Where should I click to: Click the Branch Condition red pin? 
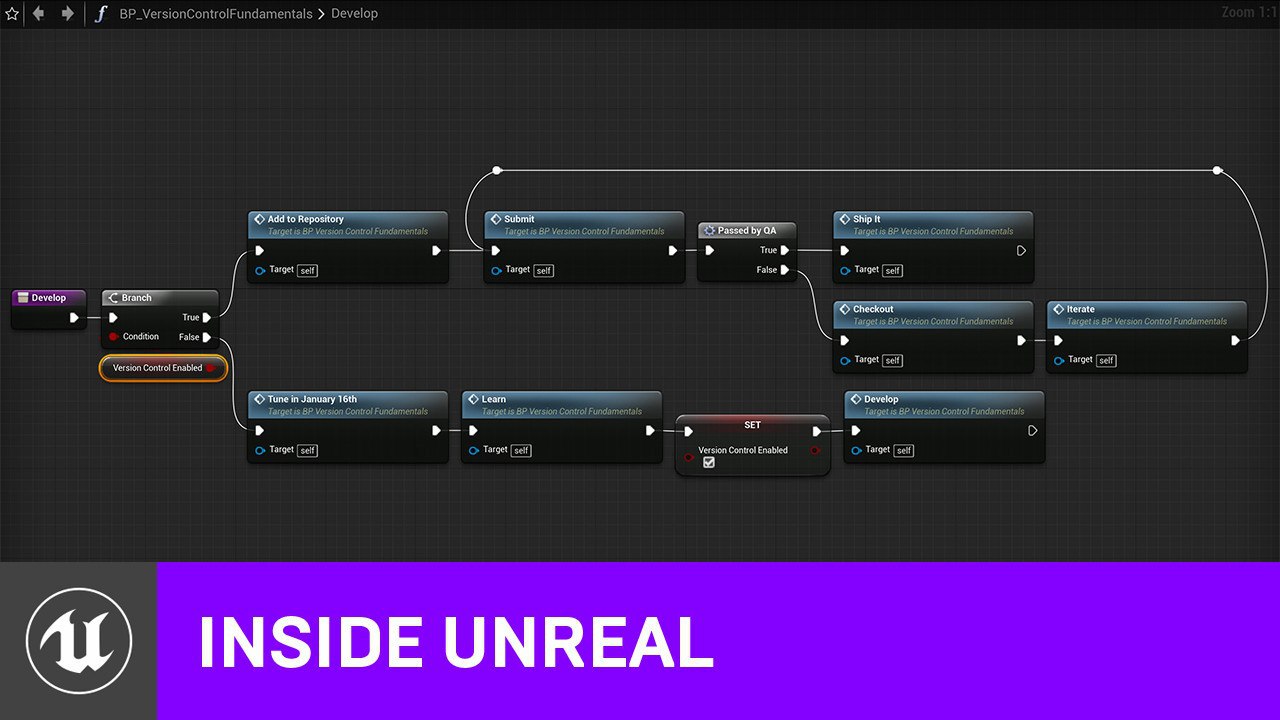113,337
